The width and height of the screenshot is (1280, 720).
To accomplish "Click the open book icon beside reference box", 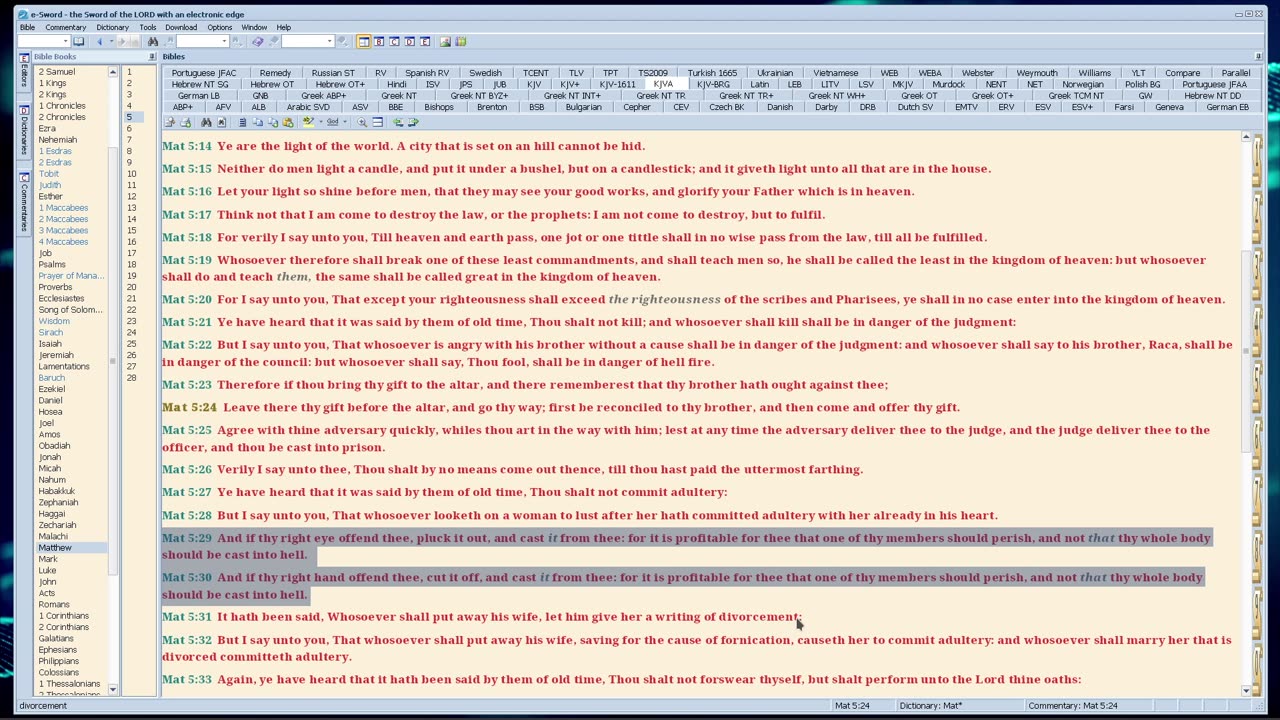I will tap(78, 41).
